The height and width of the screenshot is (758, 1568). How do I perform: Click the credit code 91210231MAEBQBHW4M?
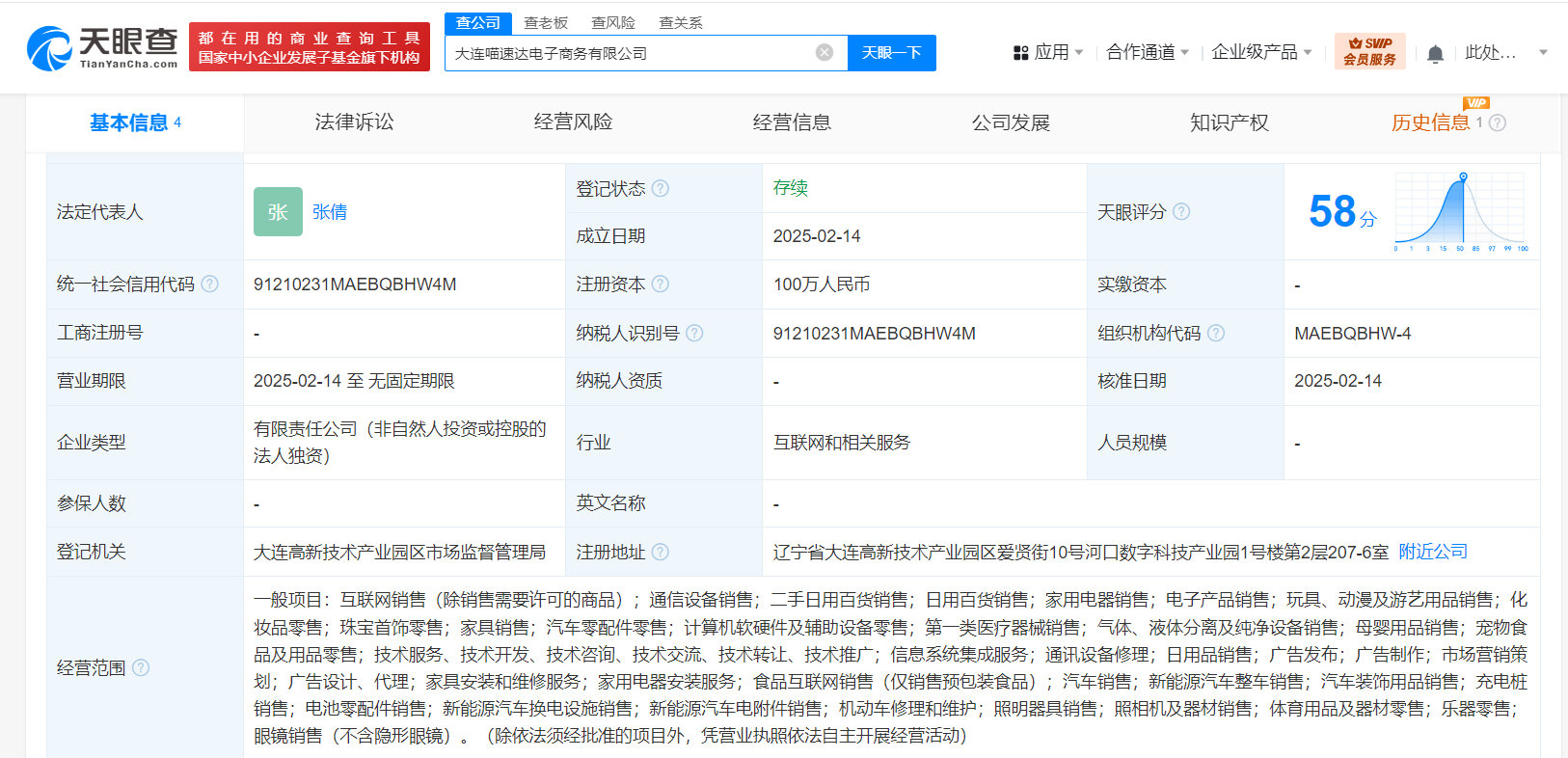pyautogui.click(x=355, y=284)
